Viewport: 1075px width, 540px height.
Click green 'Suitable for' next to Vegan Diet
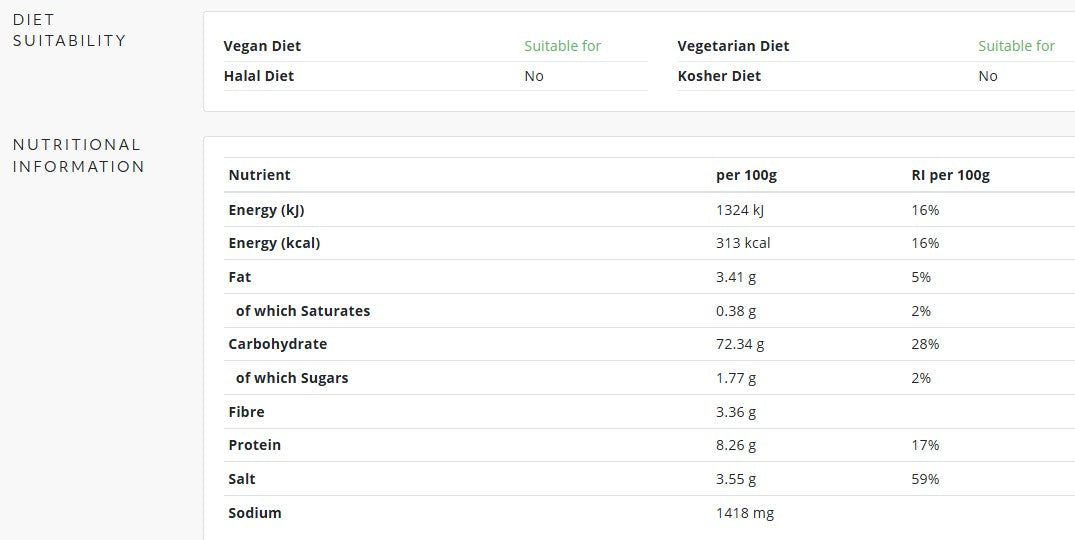562,46
